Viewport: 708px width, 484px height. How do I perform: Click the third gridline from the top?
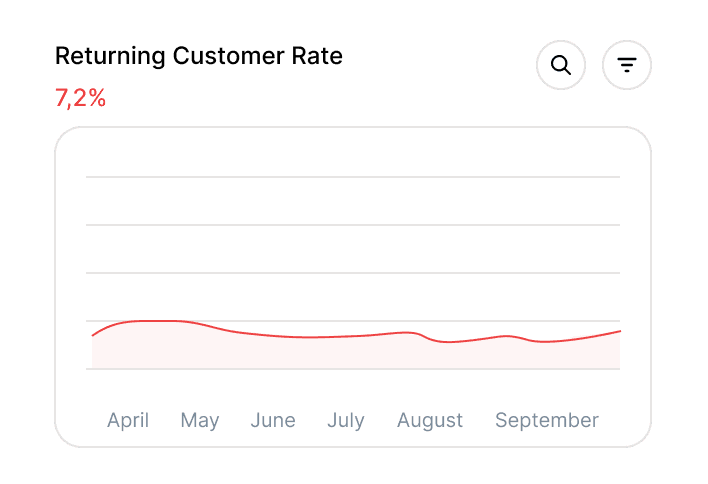pyautogui.click(x=353, y=273)
